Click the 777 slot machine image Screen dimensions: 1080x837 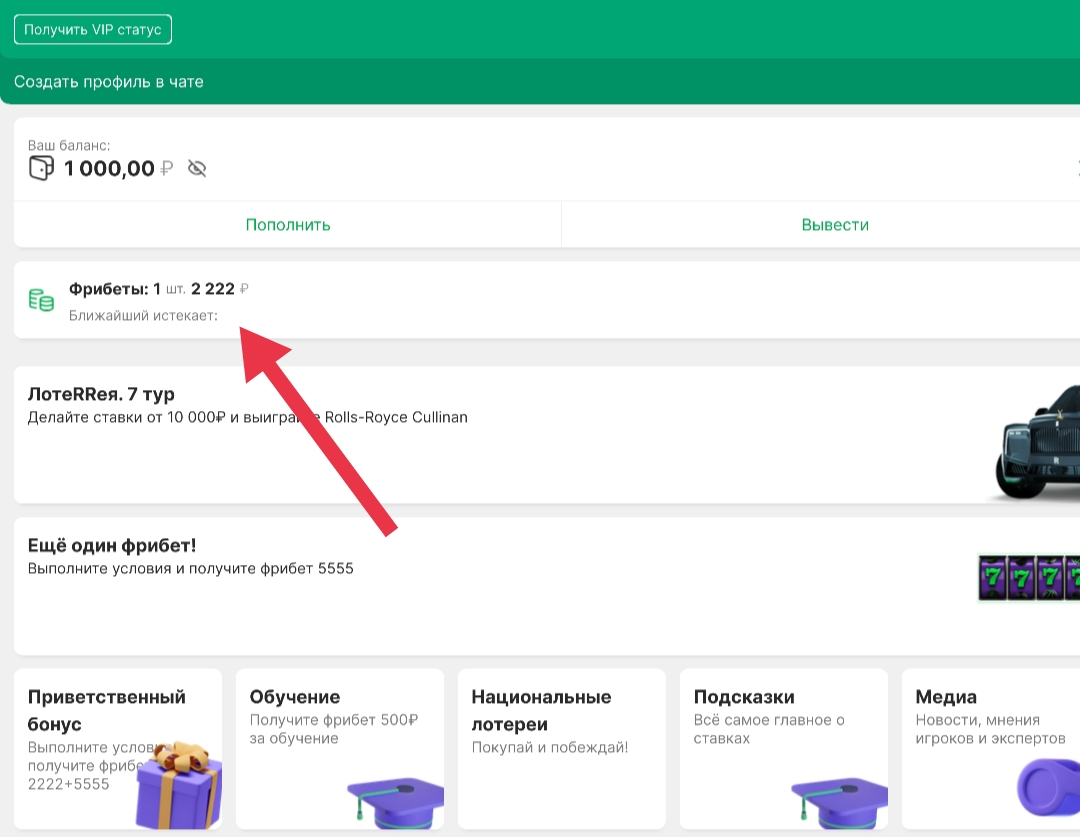coord(1028,578)
